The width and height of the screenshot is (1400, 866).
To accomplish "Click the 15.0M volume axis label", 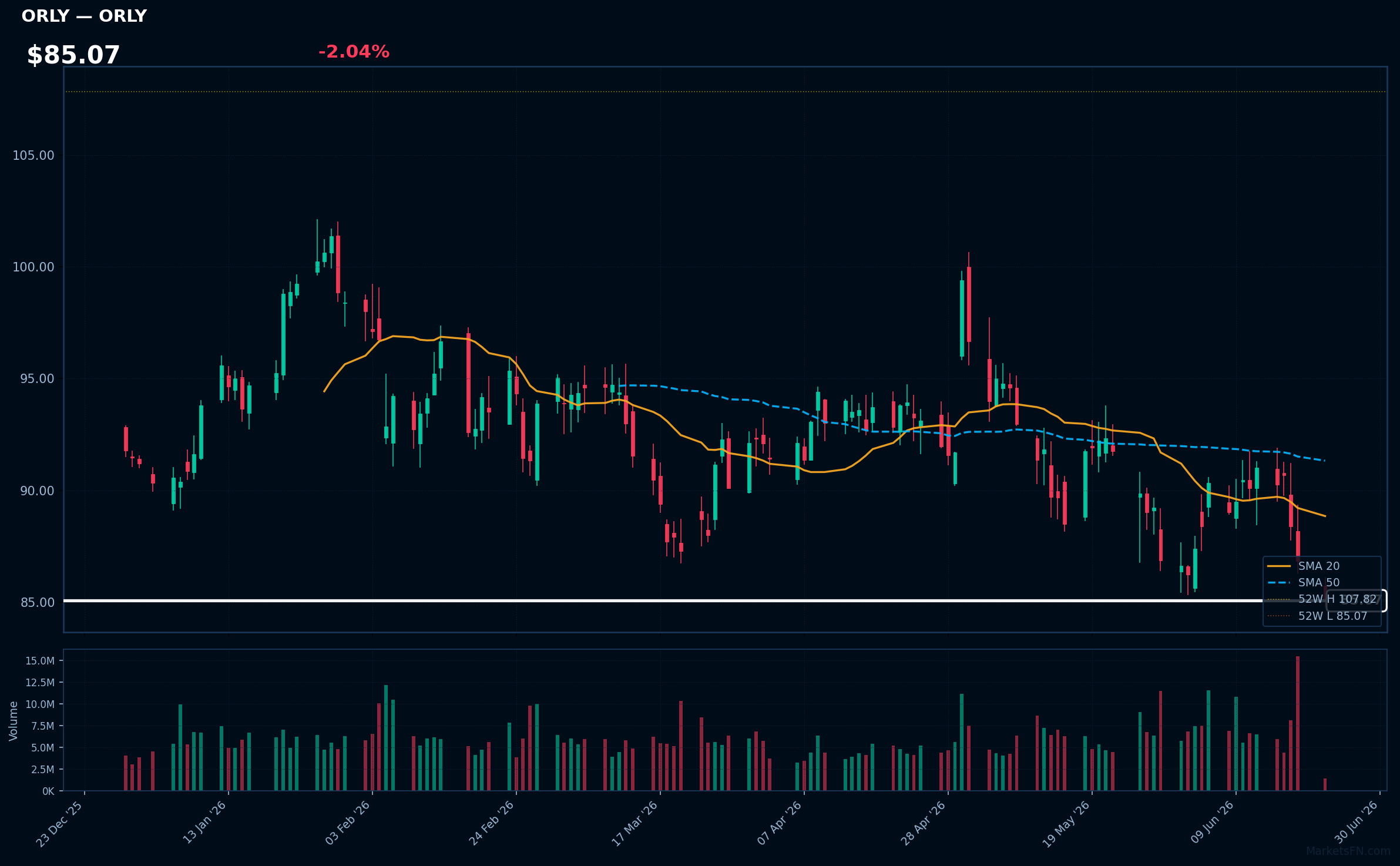I will click(x=40, y=660).
